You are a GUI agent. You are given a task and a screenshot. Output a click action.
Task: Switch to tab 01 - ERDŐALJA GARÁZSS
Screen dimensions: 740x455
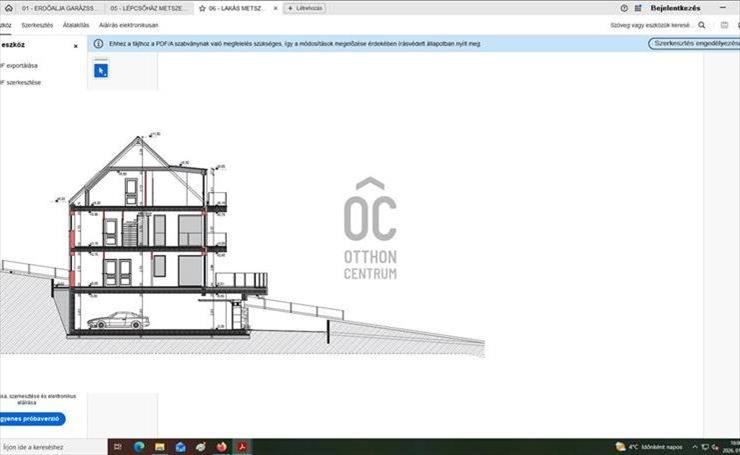point(58,8)
